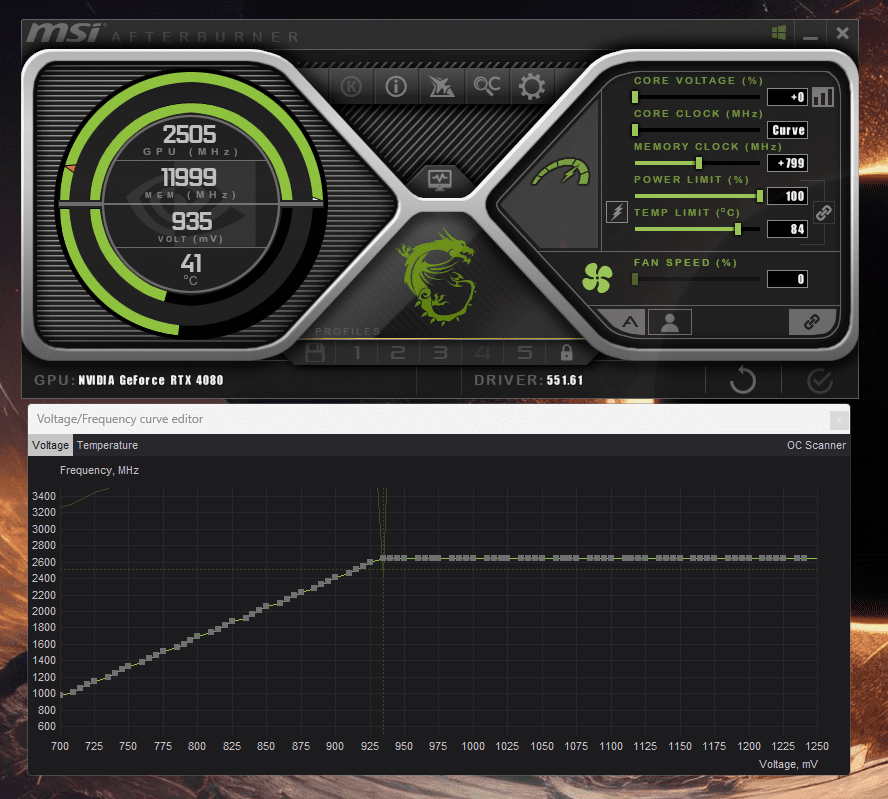
Task: Click OC Scanner in curve editor
Action: coord(816,445)
